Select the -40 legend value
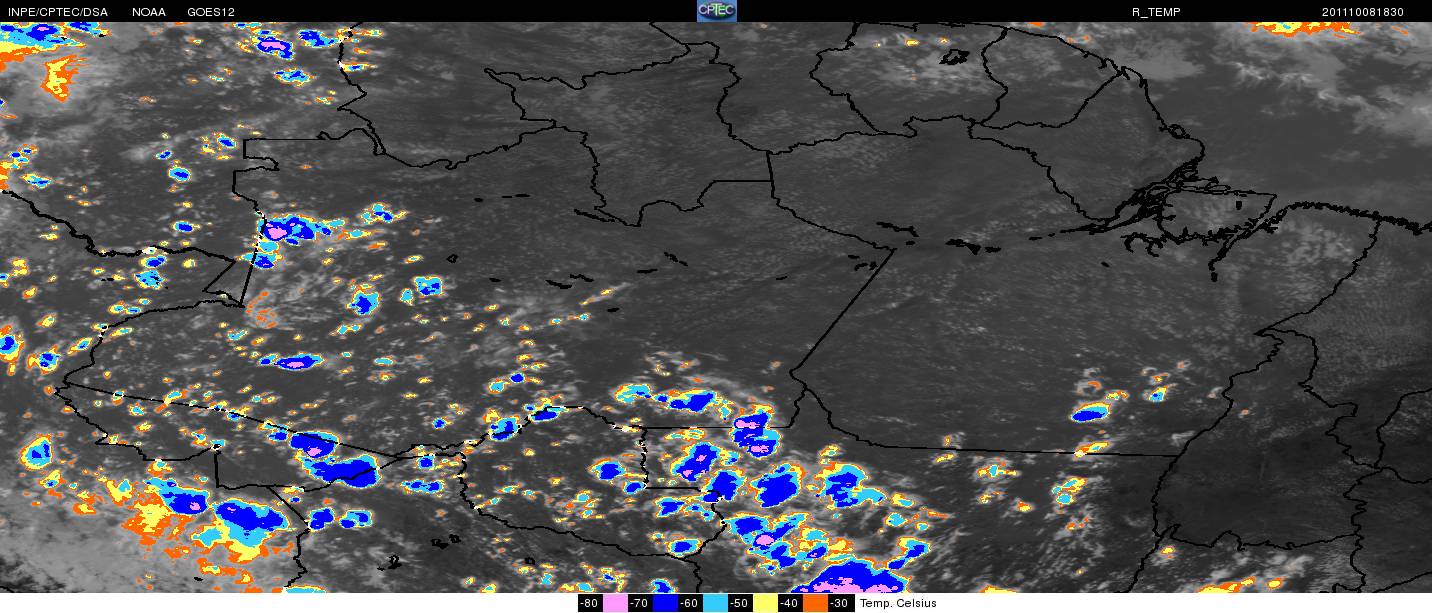This screenshot has height=613, width=1432. click(x=790, y=603)
